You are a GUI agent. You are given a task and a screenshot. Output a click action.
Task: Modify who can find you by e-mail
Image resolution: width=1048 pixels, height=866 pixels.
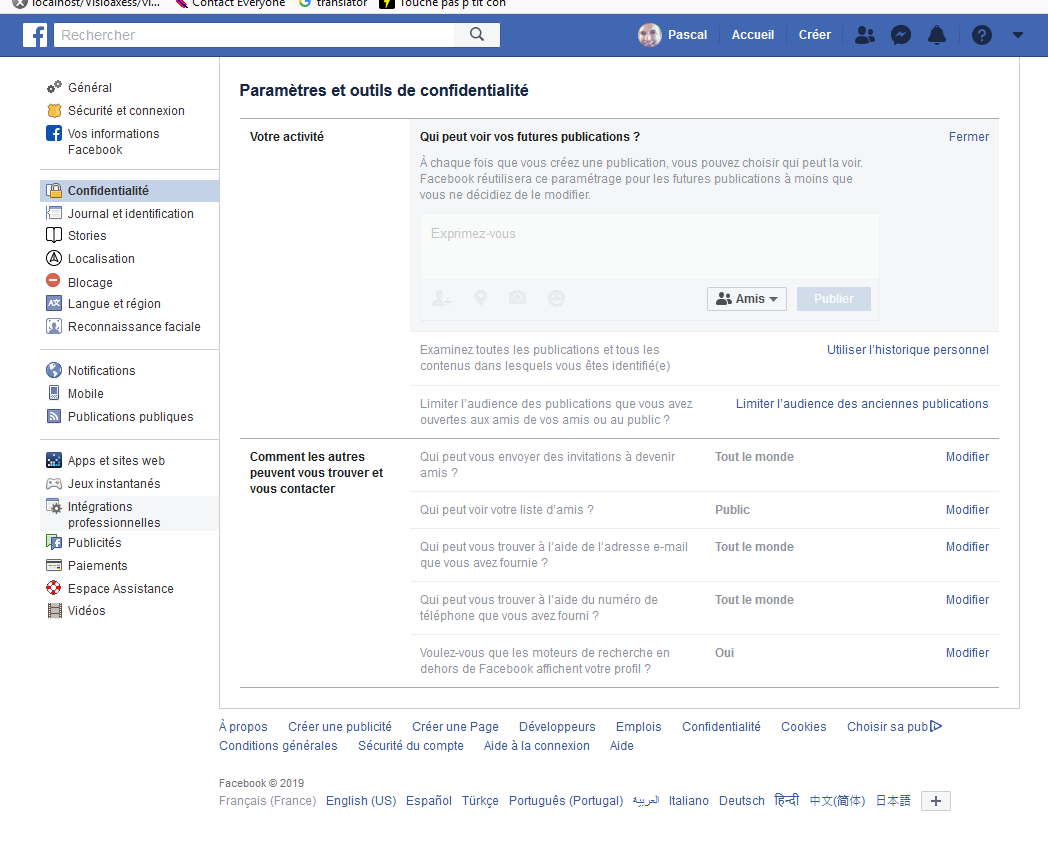tap(967, 547)
